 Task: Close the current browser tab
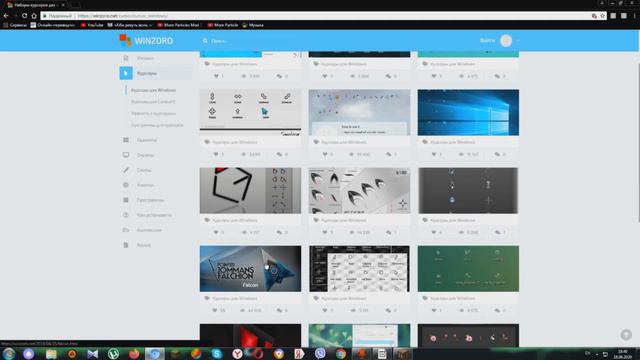point(63,5)
